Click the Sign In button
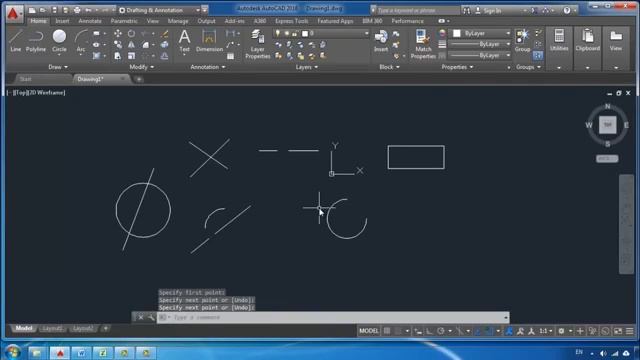Image resolution: width=640 pixels, height=360 pixels. 489,11
